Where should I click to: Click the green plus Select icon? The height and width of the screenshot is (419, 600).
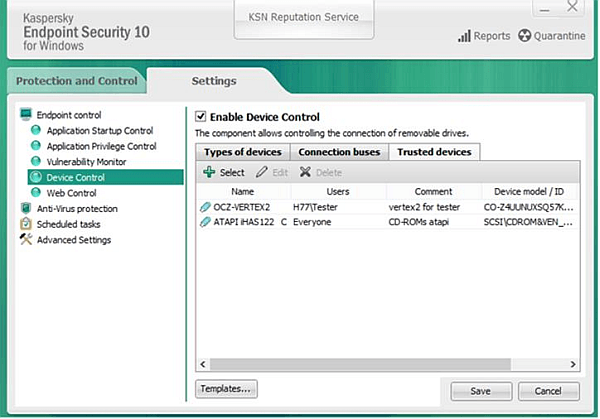coord(209,172)
